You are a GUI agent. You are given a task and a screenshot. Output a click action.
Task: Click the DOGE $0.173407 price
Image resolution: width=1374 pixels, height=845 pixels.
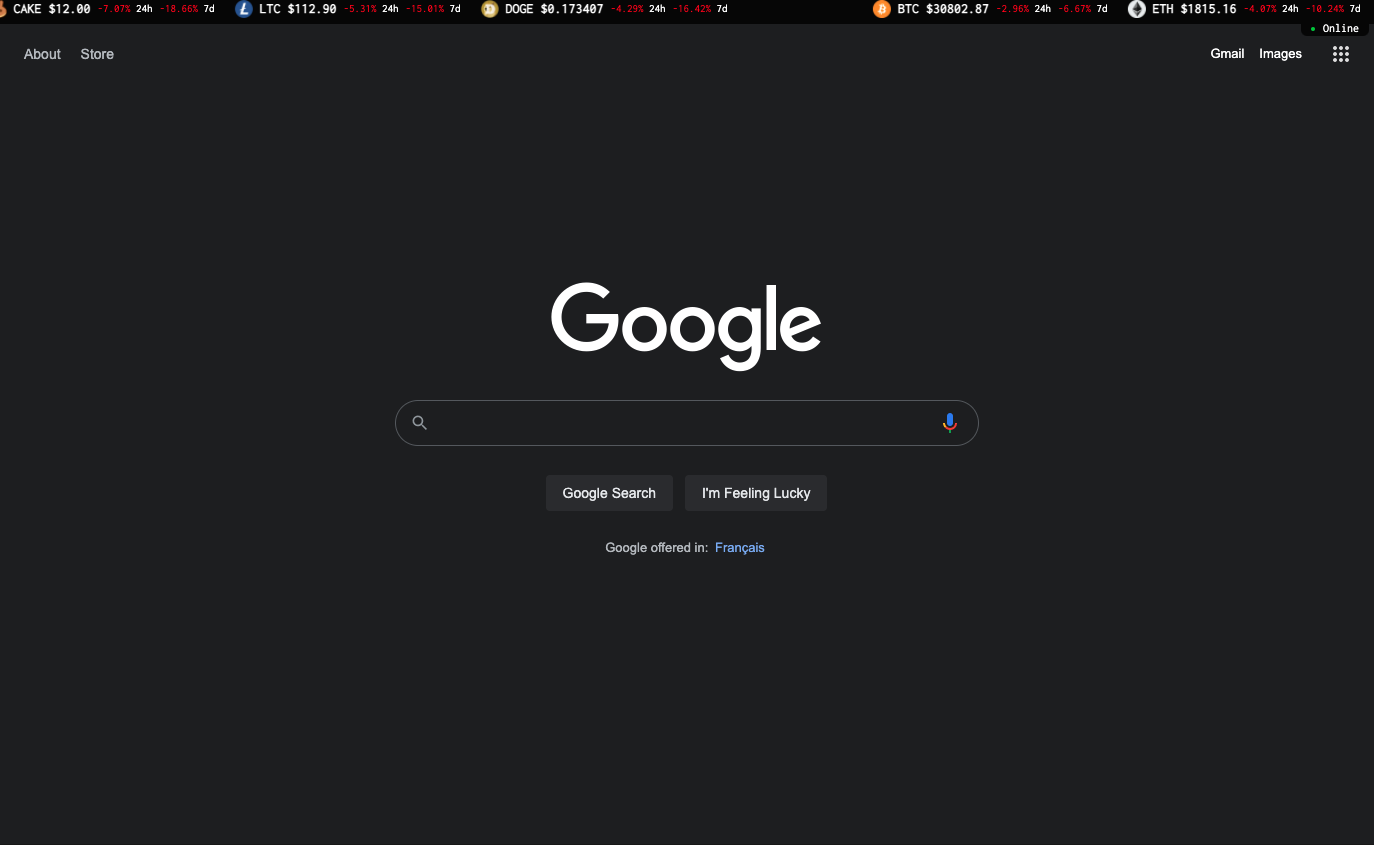(x=555, y=9)
